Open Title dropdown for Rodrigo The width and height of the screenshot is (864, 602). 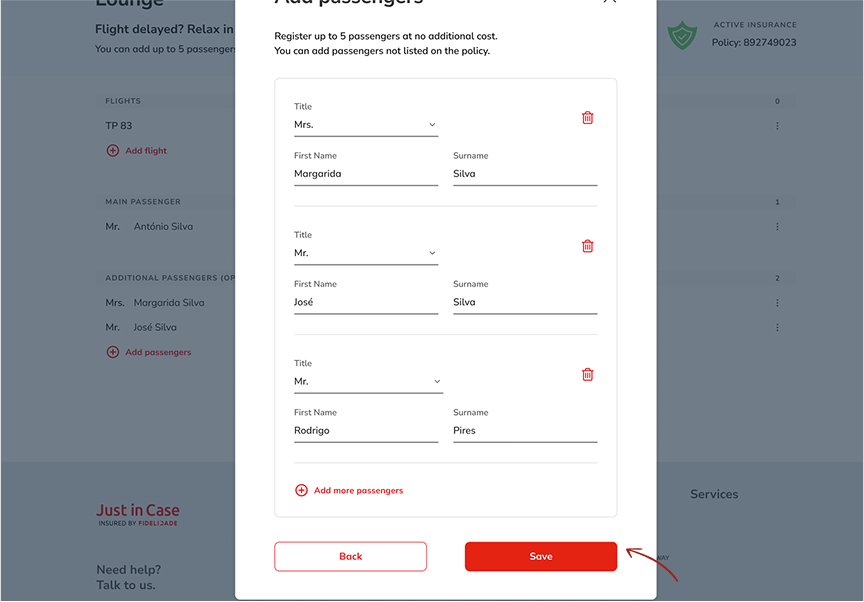(368, 382)
